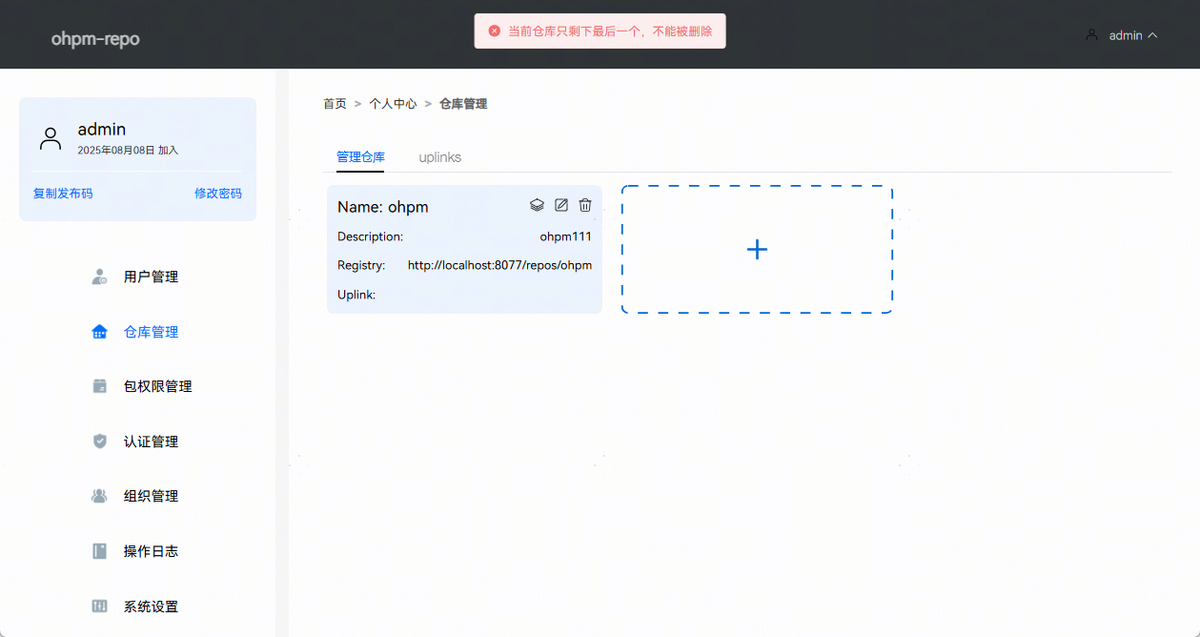Screen dimensions: 1200x637
Task: Click the 系统设置 sliders icon
Action: point(100,606)
